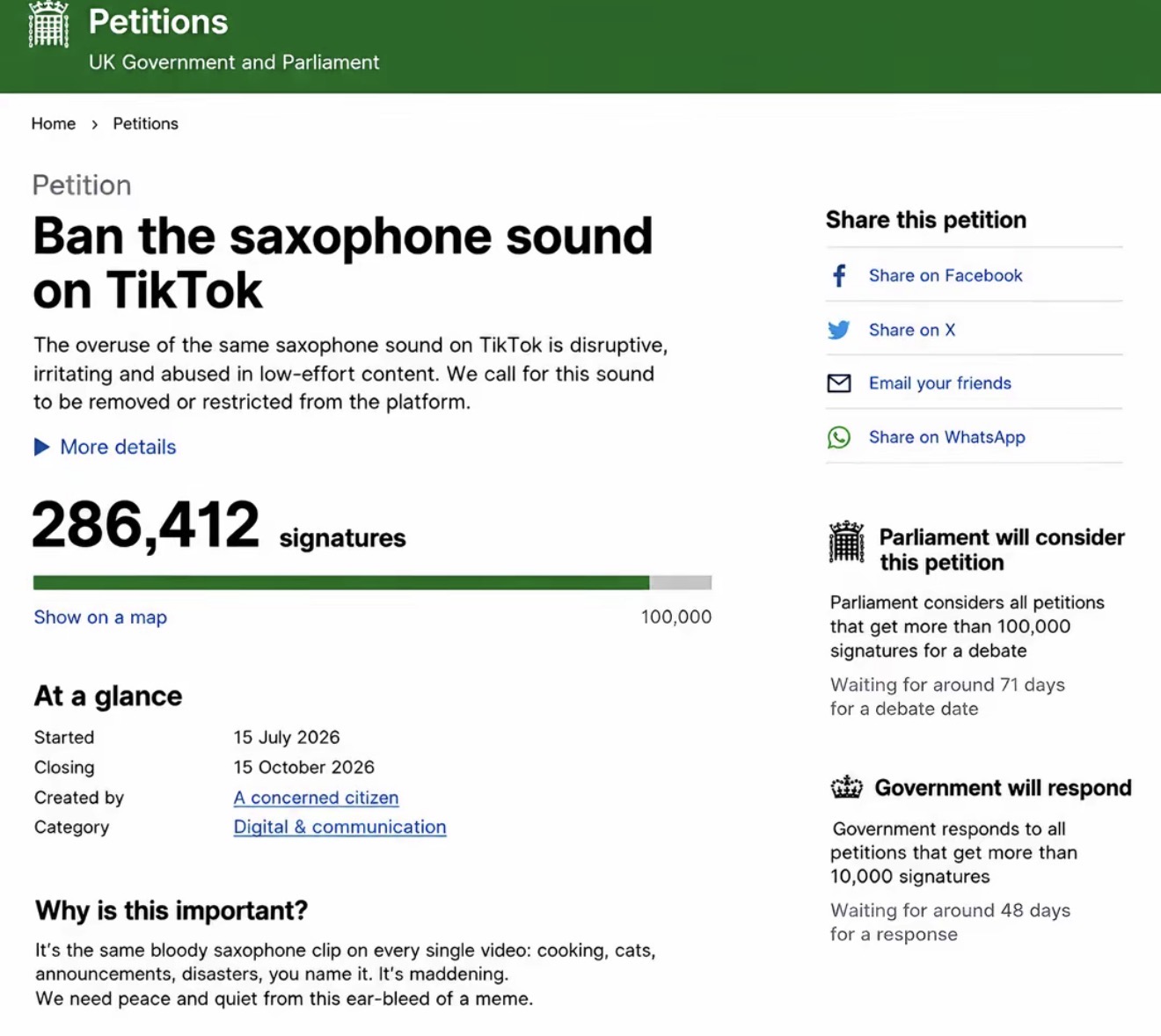
Task: Click the Parliament portcullis logo in header
Action: (x=48, y=25)
